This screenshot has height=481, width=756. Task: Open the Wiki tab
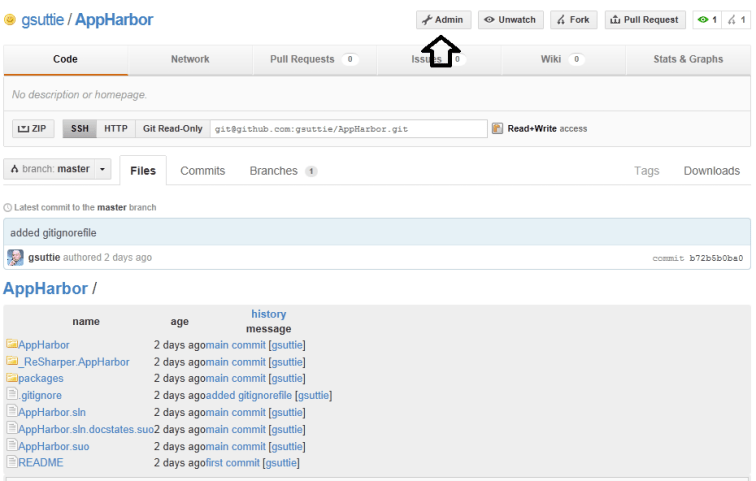[563, 59]
